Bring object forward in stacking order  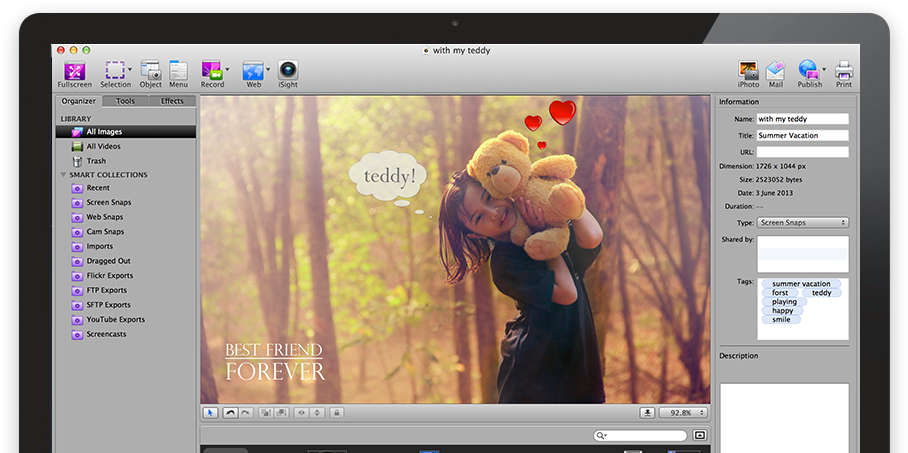[x=266, y=413]
